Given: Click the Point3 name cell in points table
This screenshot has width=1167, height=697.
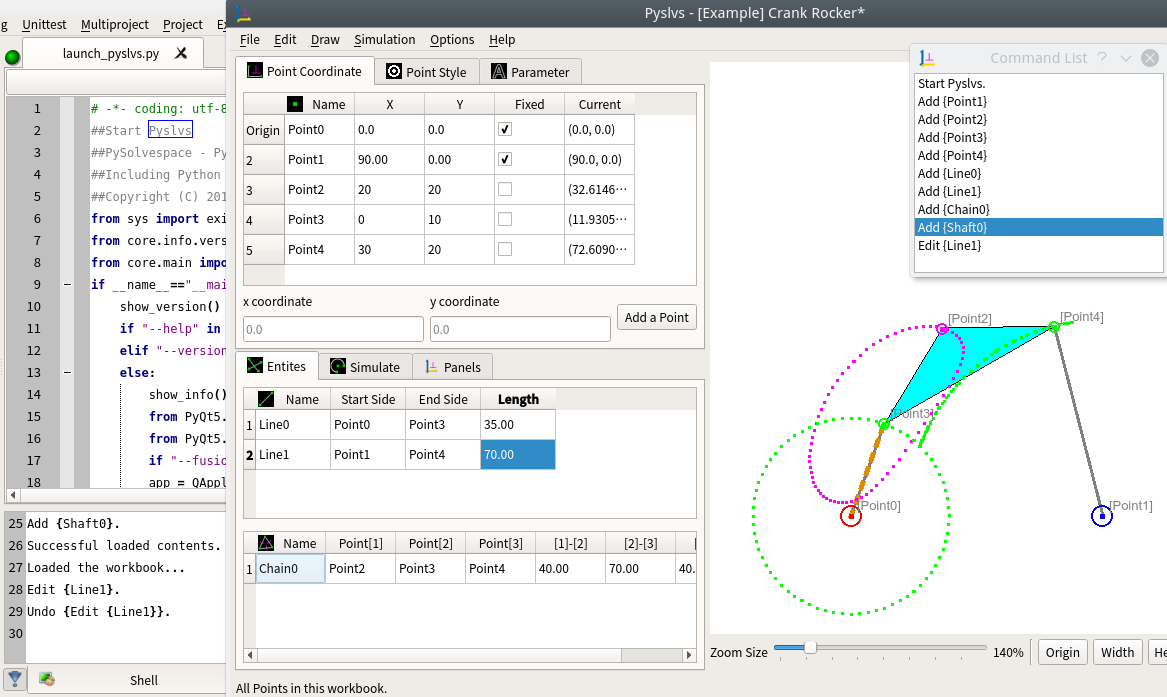Looking at the screenshot, I should click(x=319, y=219).
